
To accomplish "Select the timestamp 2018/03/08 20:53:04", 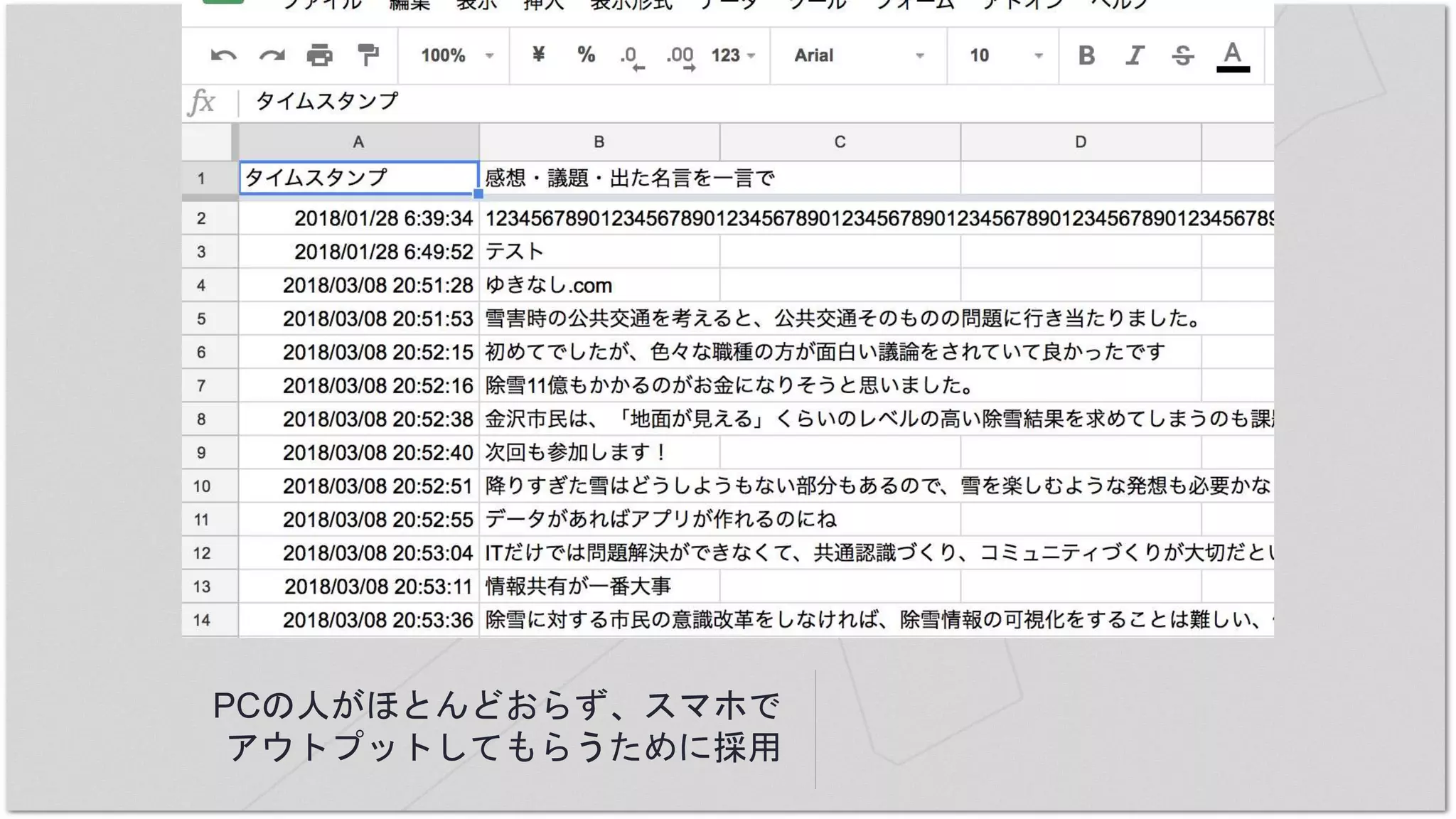I will [358, 552].
